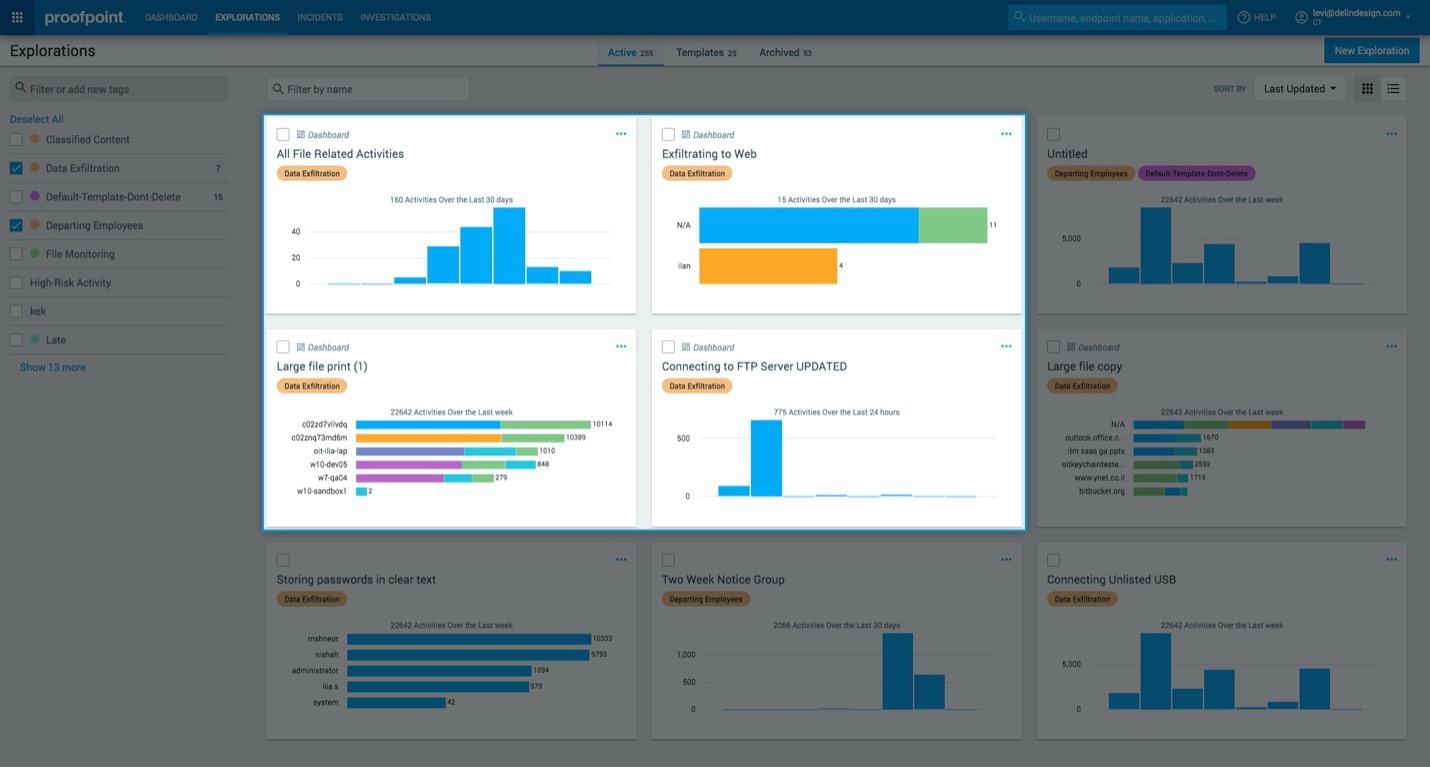
Task: Click the Help question mark icon
Action: click(x=1244, y=17)
